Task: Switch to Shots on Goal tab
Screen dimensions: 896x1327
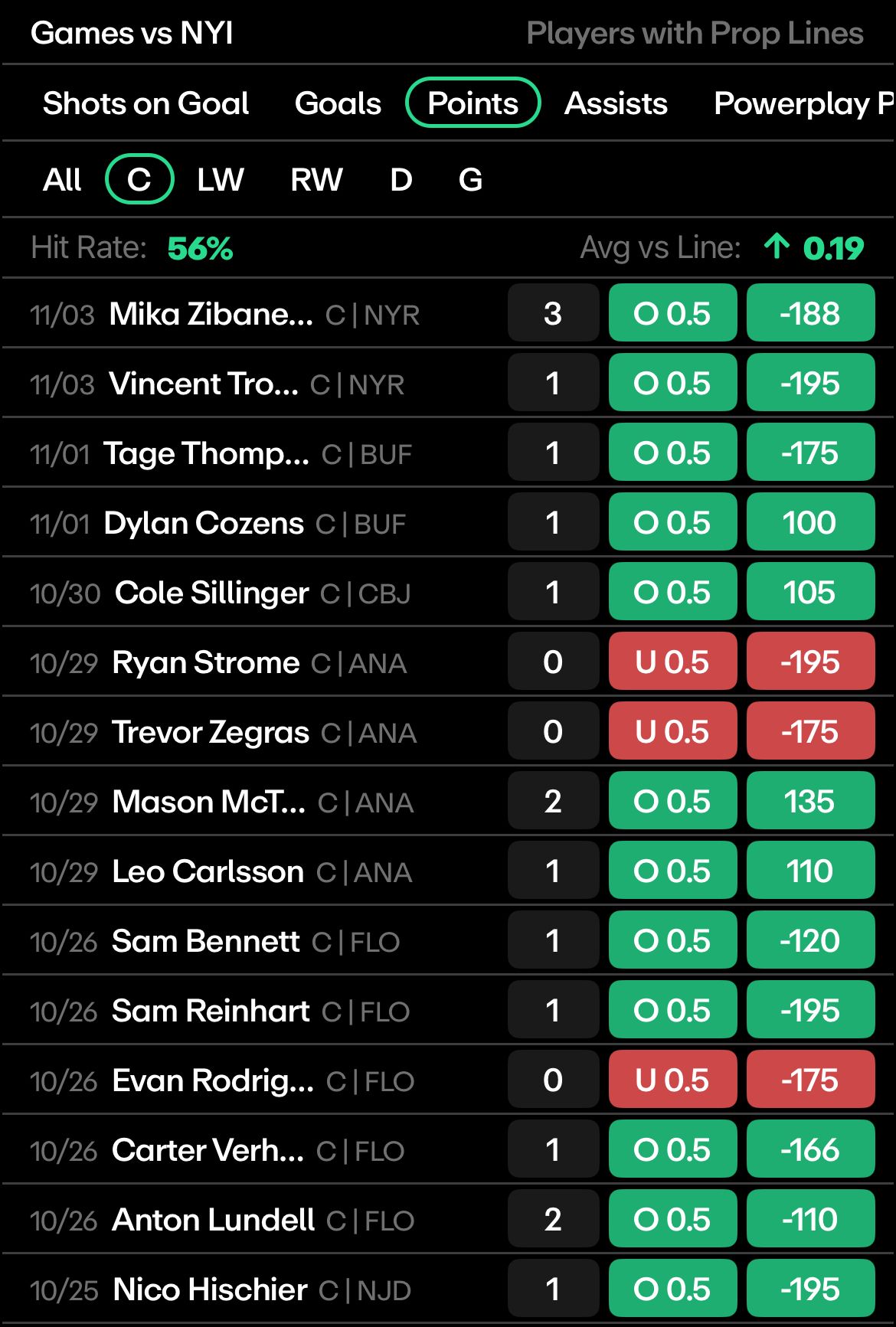Action: click(x=146, y=103)
